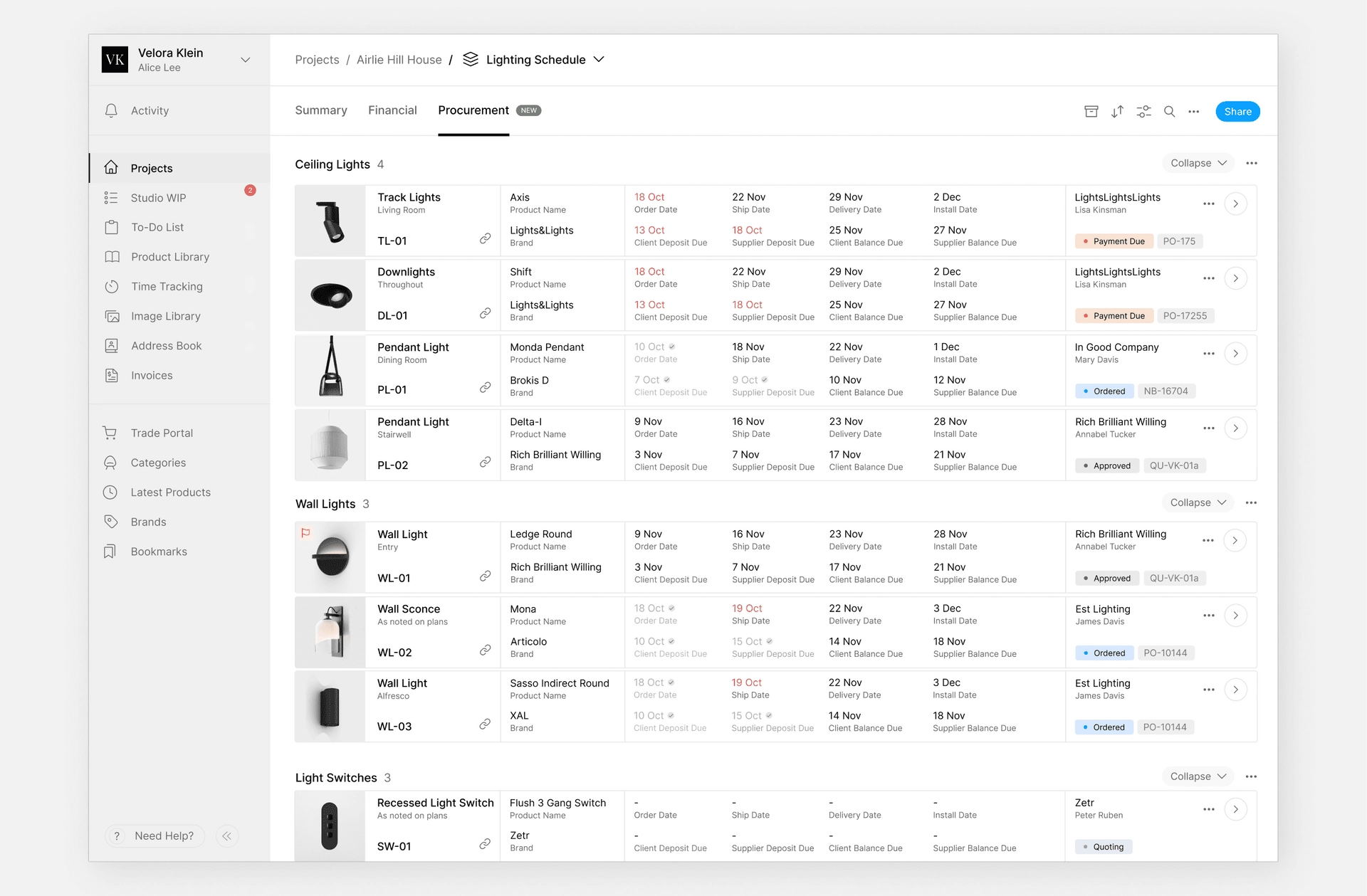
Task: Collapse the Ceiling Lights section
Action: pos(1198,164)
